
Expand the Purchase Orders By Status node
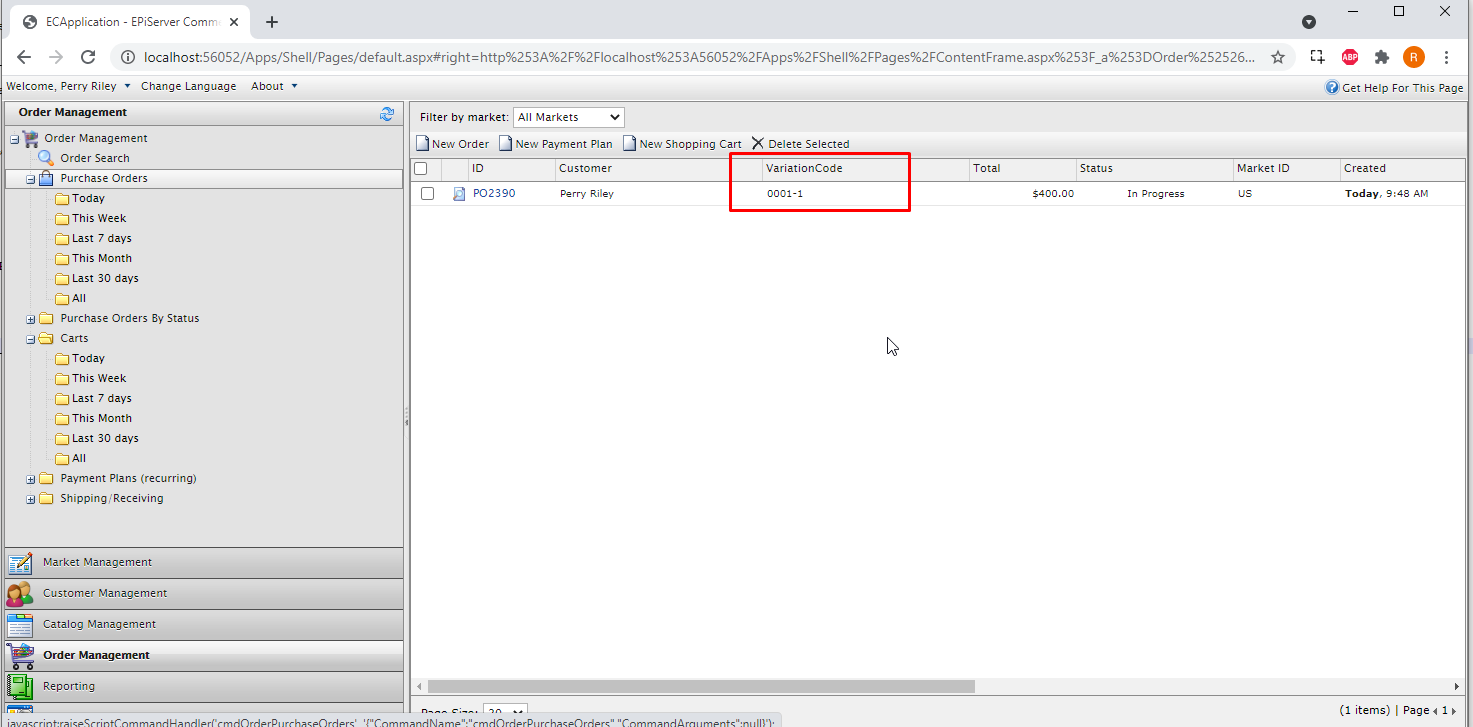(x=31, y=319)
